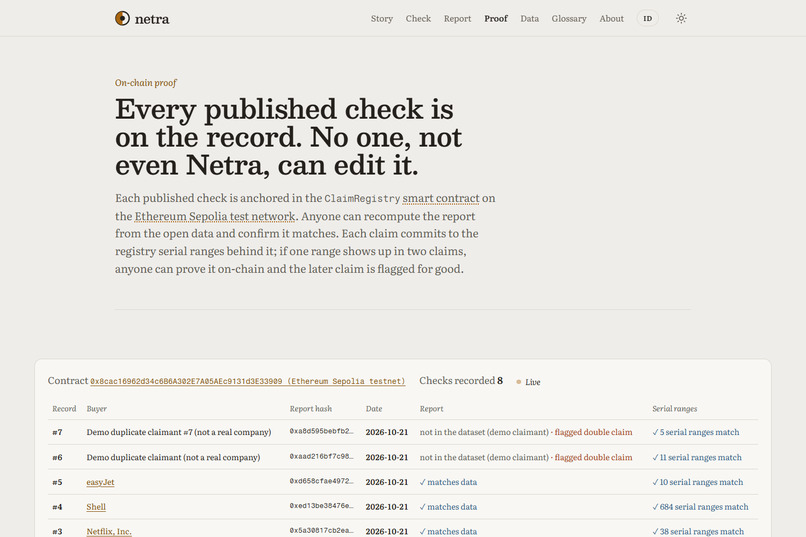Screen dimensions: 806x537
Task: Click record number #4
Action: [x=57, y=507]
